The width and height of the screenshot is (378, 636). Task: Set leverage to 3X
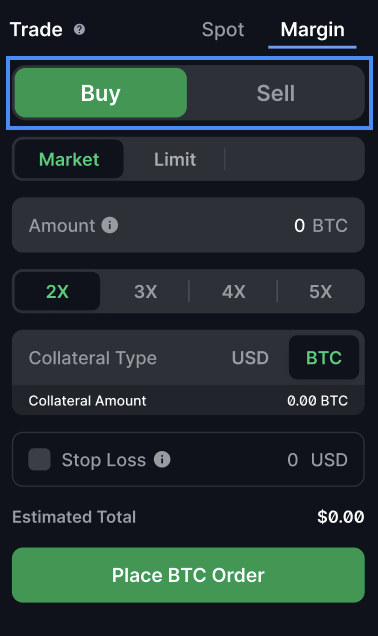145,291
